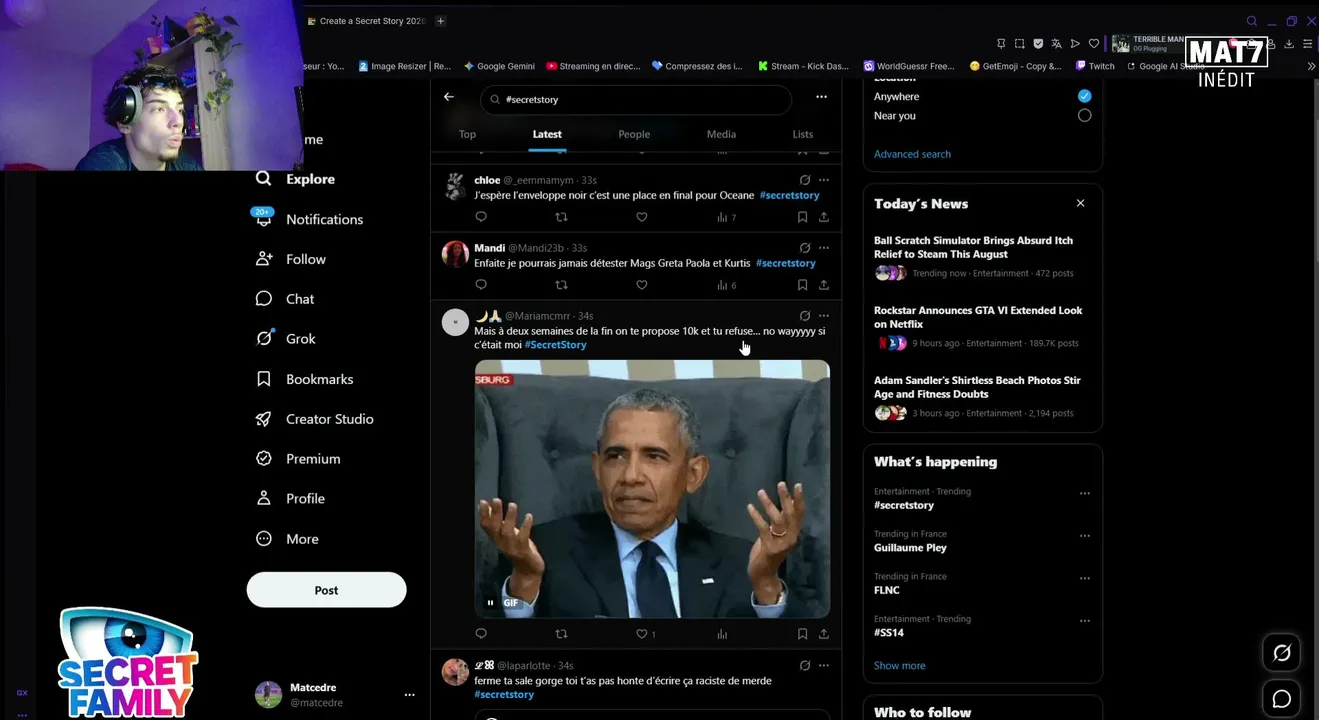Image resolution: width=1319 pixels, height=720 pixels.
Task: Repost chloe's tweet
Action: point(561,217)
